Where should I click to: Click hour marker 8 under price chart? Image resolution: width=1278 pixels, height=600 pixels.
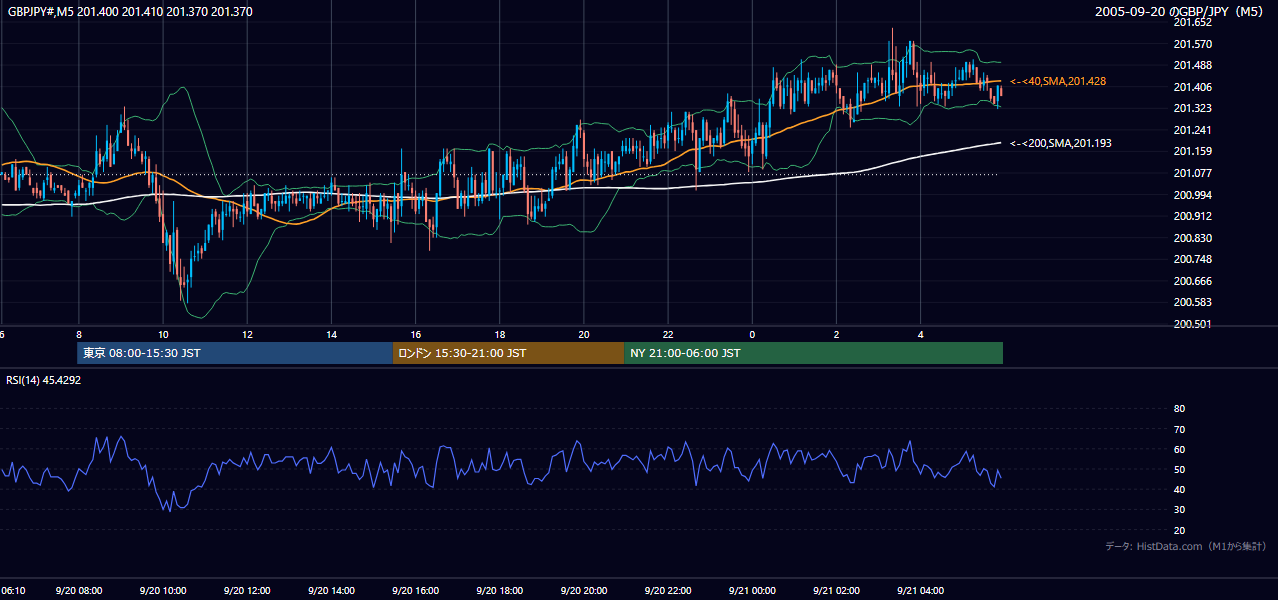pos(78,334)
